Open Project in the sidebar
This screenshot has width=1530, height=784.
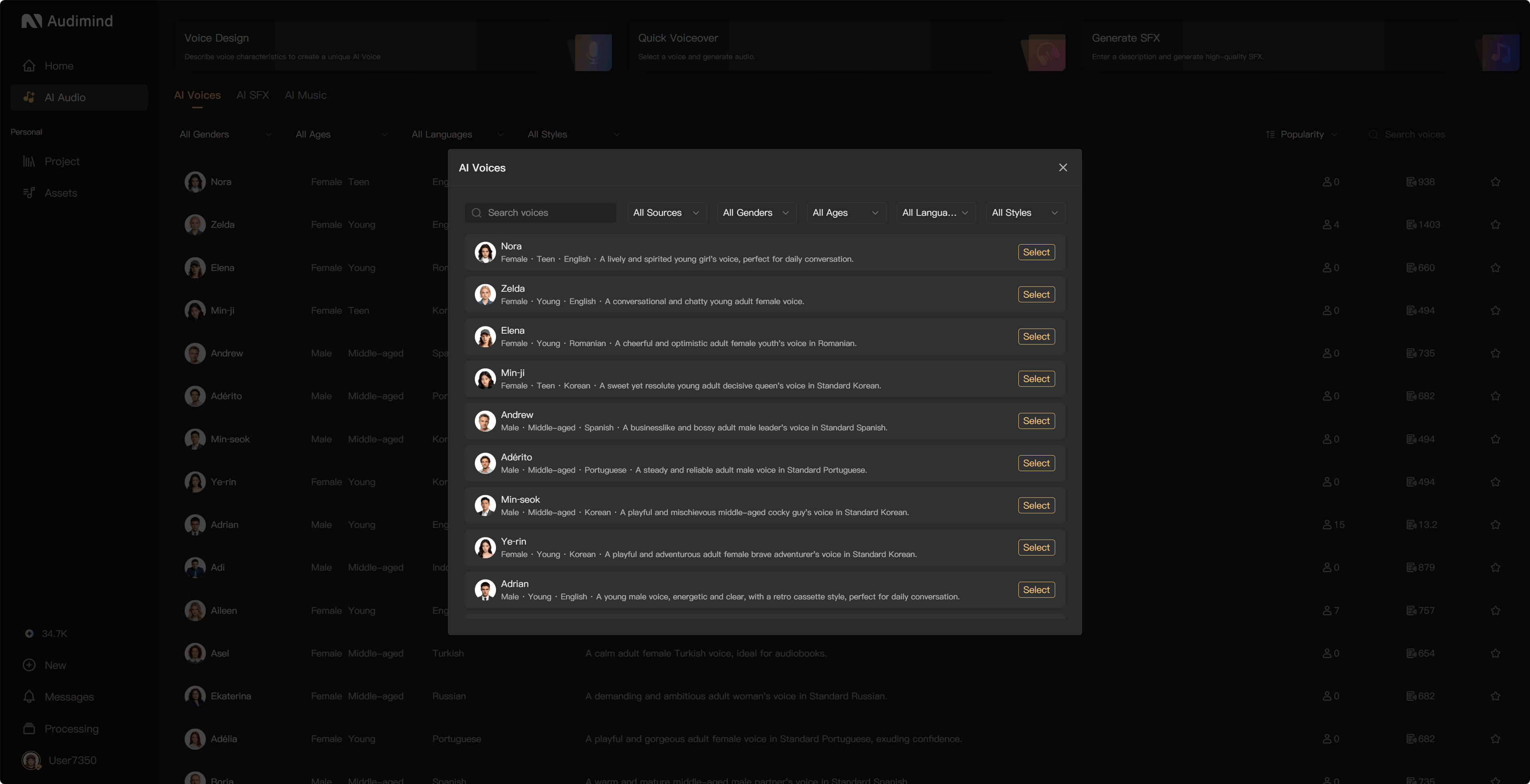pyautogui.click(x=79, y=161)
